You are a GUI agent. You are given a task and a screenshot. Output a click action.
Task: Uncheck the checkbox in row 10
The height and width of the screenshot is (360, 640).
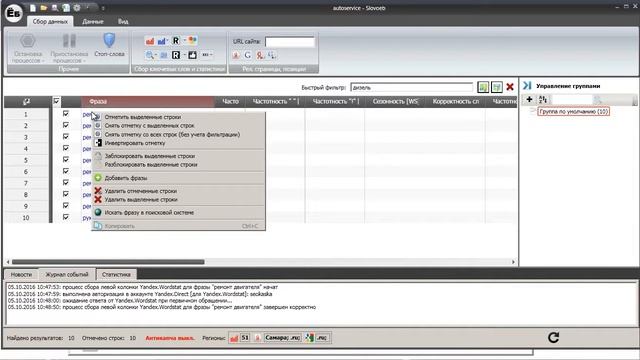(66, 217)
